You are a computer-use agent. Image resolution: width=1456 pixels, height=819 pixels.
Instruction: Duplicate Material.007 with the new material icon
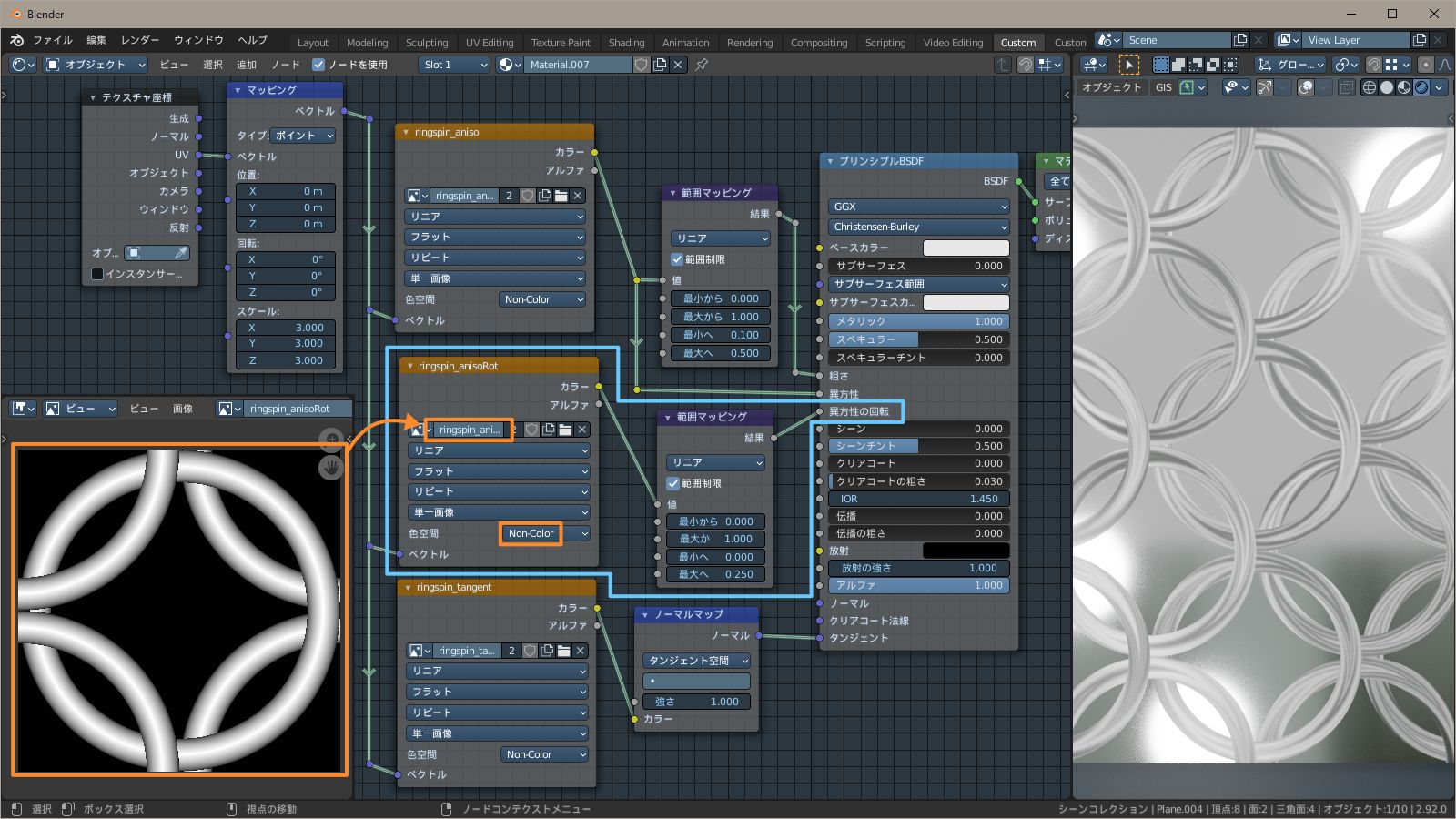(660, 65)
